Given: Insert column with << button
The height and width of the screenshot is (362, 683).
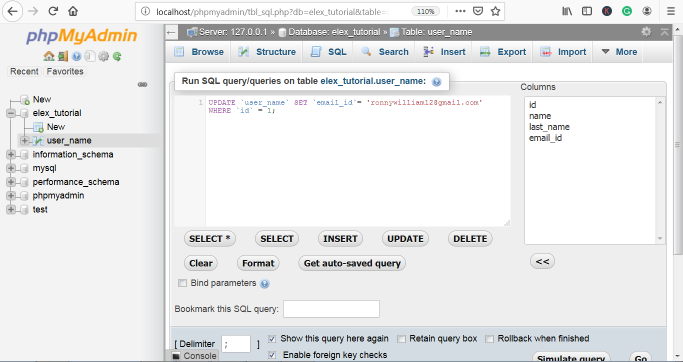Looking at the screenshot, I should (542, 261).
